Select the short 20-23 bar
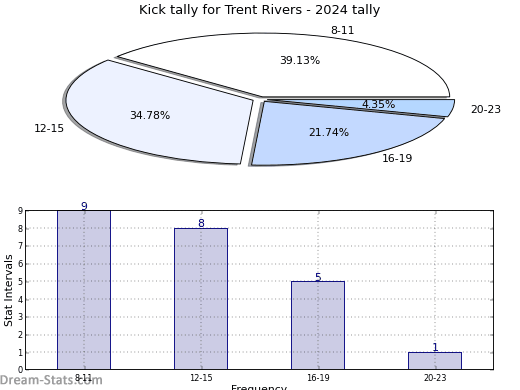The width and height of the screenshot is (520, 390). [x=435, y=361]
